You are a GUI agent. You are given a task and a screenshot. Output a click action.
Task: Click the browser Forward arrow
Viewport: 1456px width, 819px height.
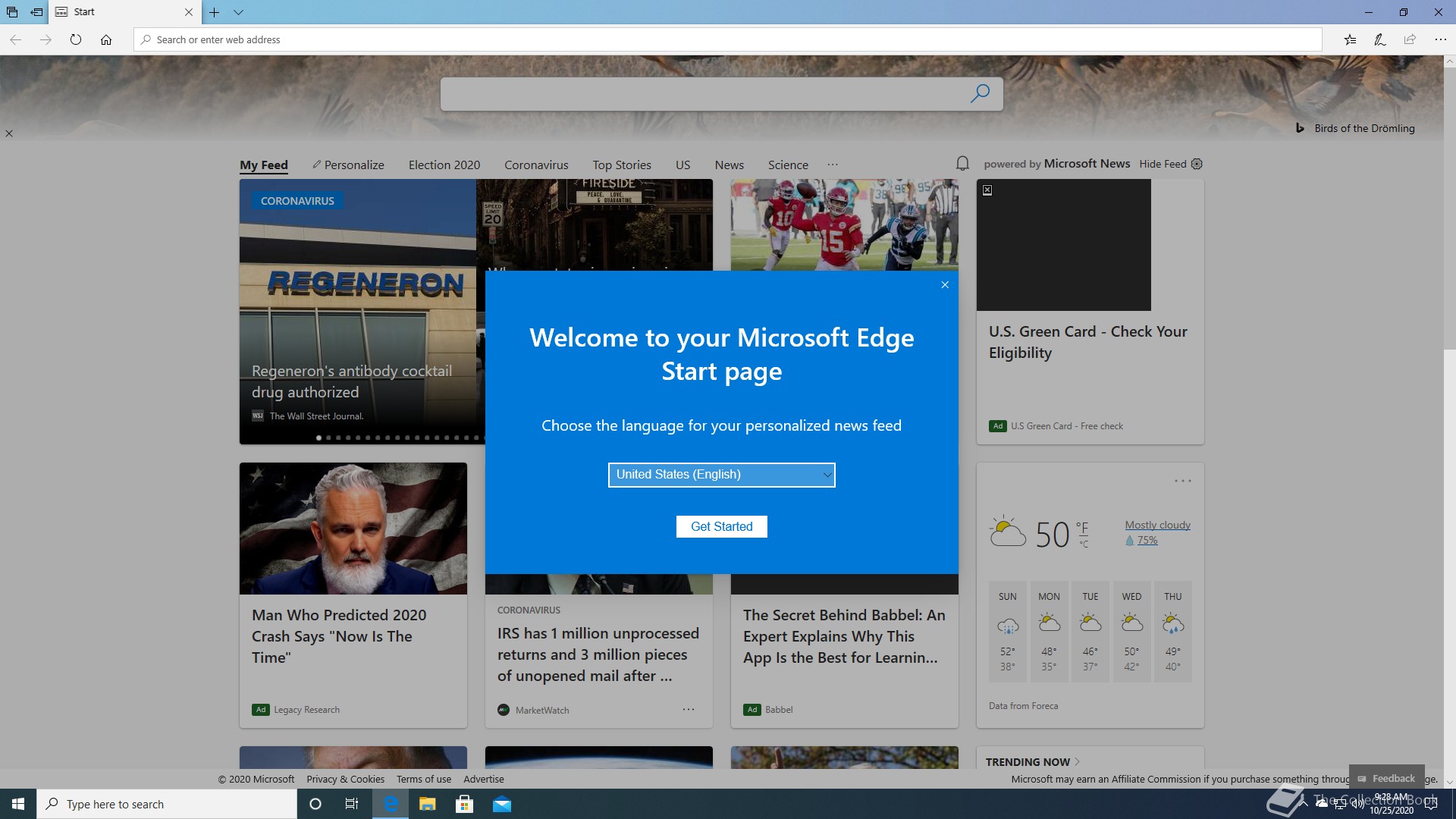[45, 39]
